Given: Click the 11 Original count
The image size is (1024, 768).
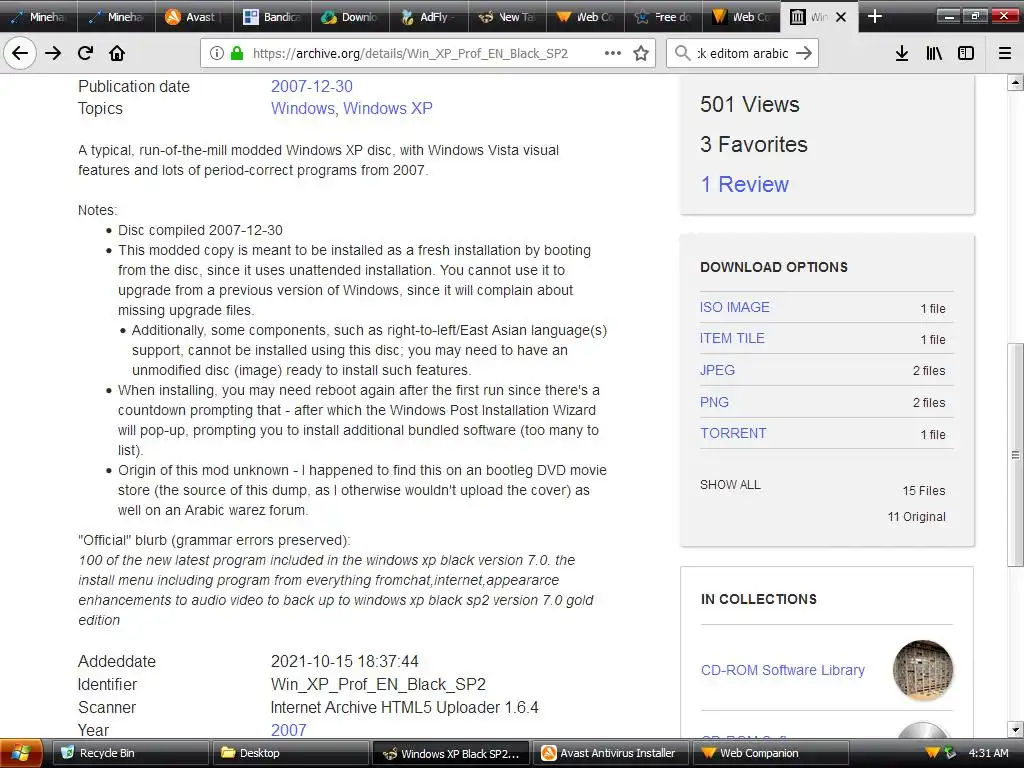Looking at the screenshot, I should (x=916, y=517).
